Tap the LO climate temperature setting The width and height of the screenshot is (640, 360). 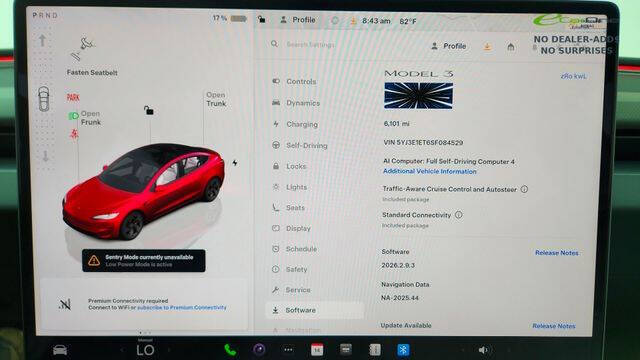tap(145, 350)
